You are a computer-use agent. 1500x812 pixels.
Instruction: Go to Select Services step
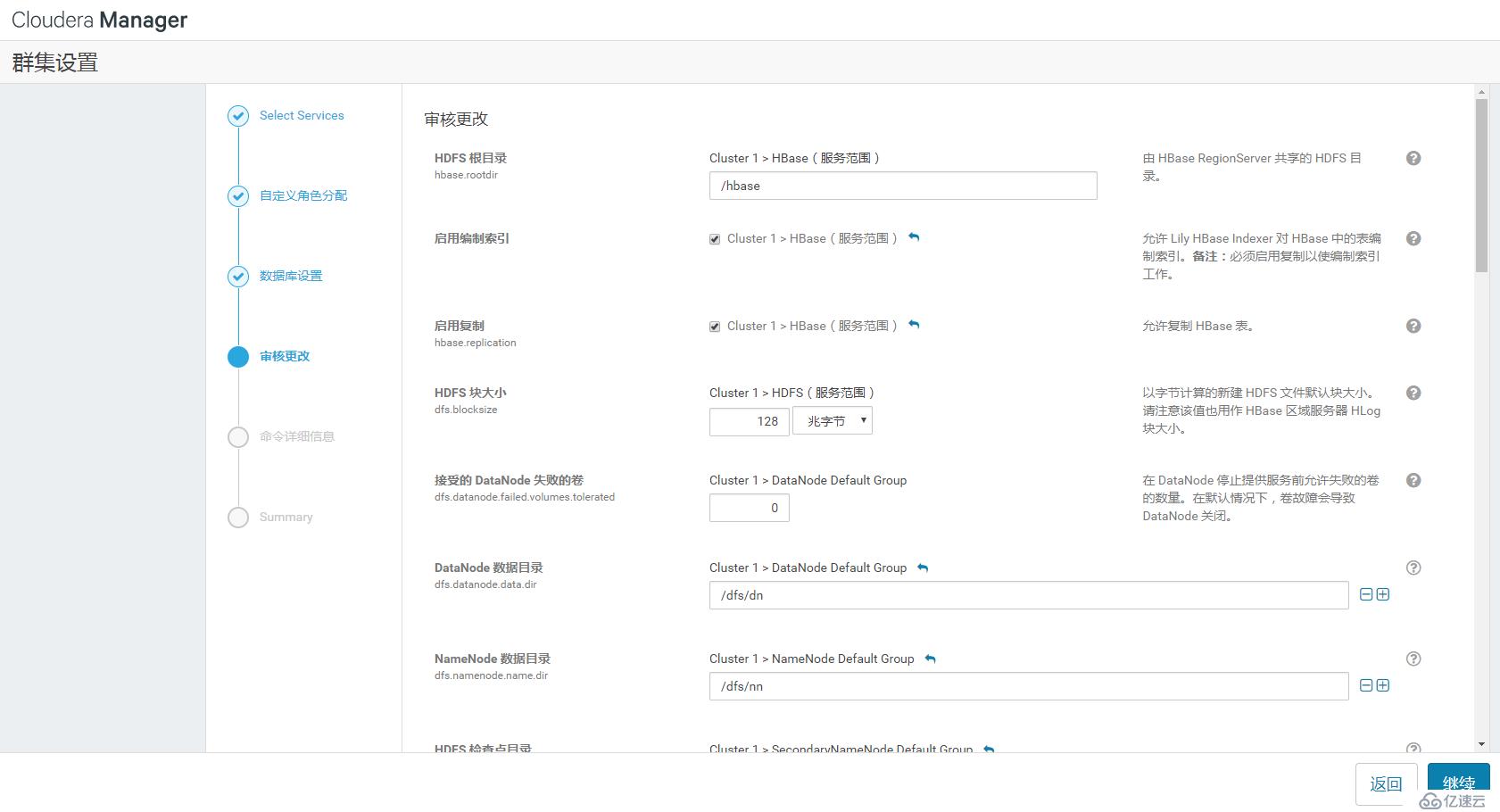click(x=302, y=115)
